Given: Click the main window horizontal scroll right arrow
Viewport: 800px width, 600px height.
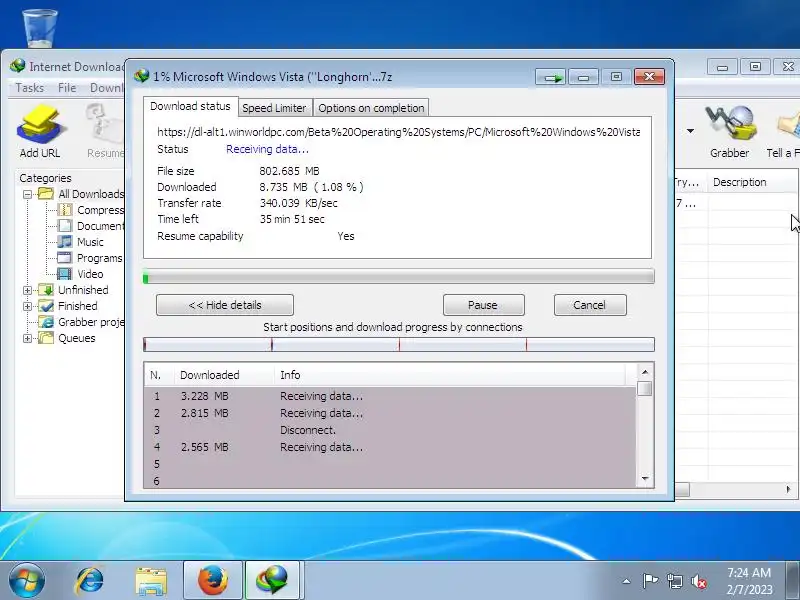Looking at the screenshot, I should point(788,489).
